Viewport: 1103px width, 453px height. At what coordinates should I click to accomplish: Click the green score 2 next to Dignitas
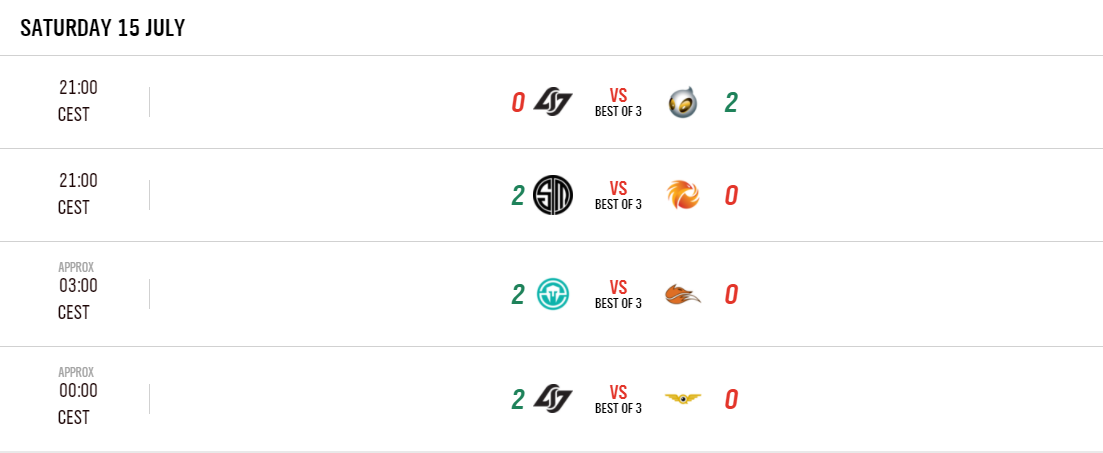[x=731, y=102]
